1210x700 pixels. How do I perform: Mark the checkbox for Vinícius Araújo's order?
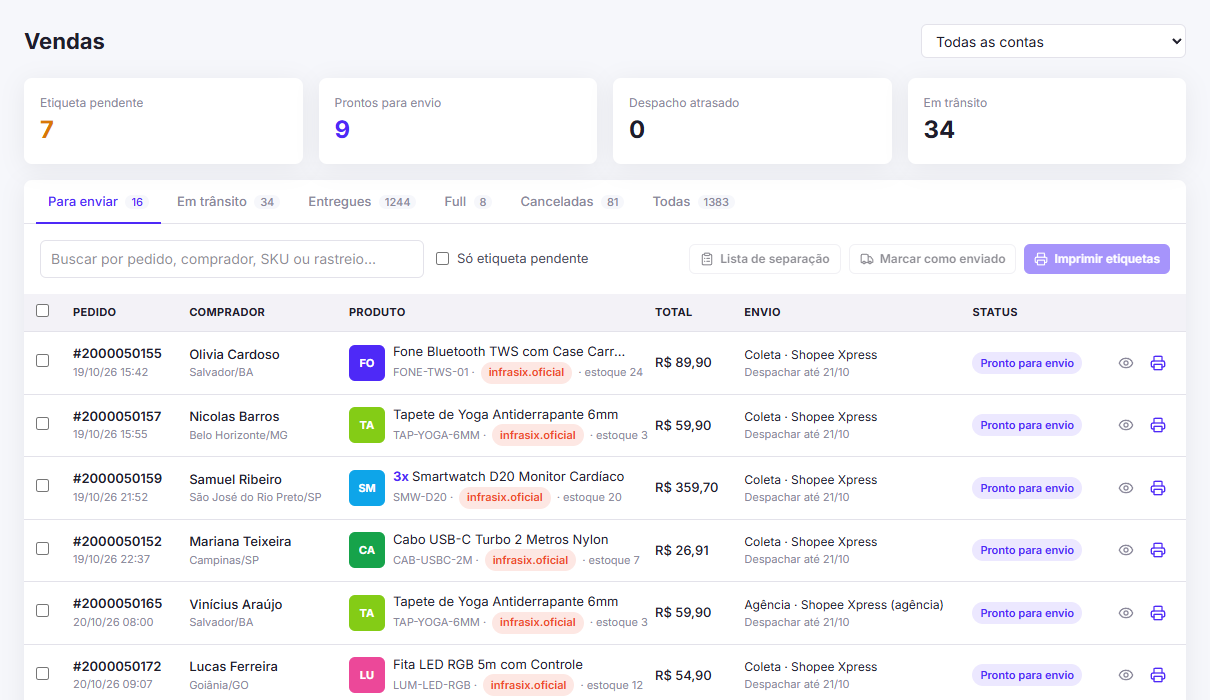(x=42, y=610)
